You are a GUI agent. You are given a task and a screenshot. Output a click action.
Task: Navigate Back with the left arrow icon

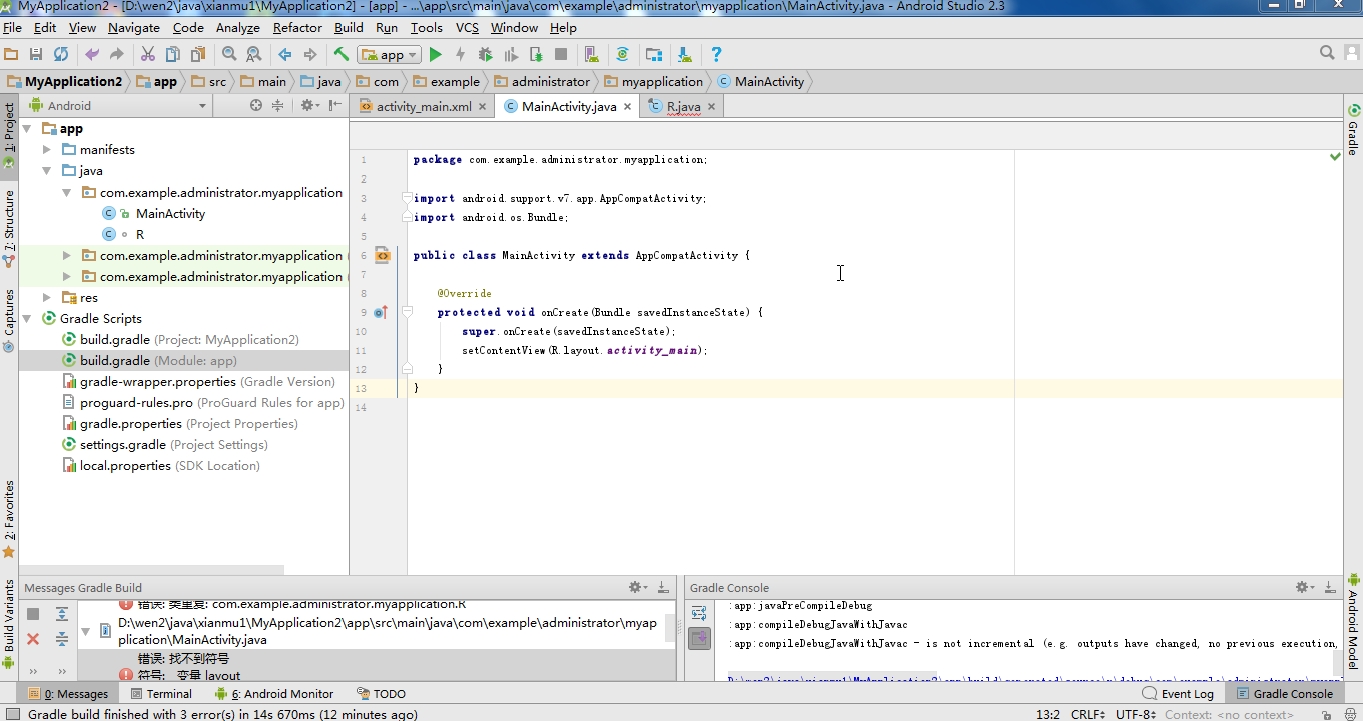[285, 54]
